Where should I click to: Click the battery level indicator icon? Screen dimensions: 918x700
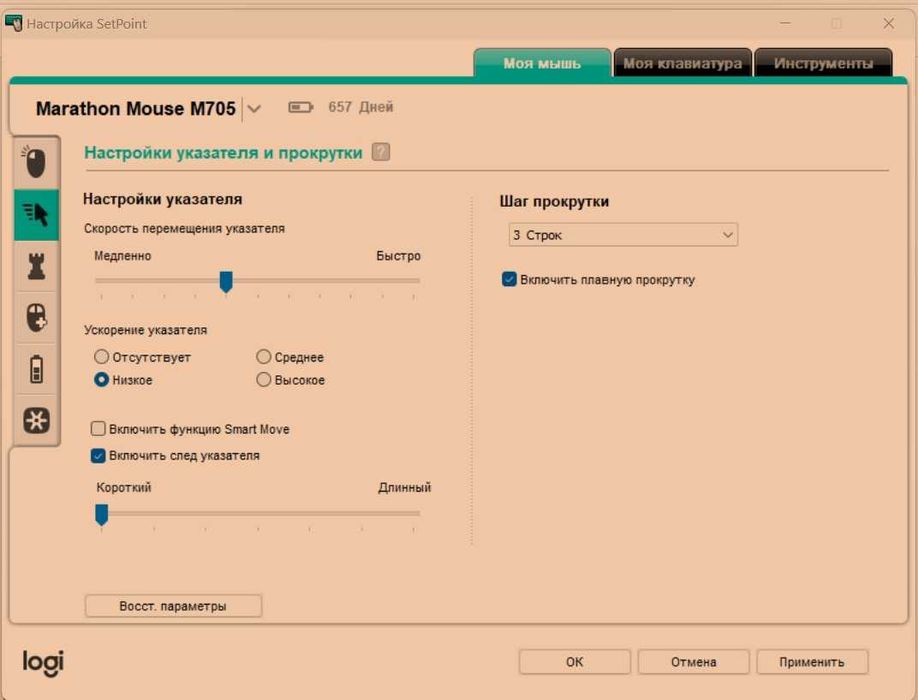click(300, 107)
